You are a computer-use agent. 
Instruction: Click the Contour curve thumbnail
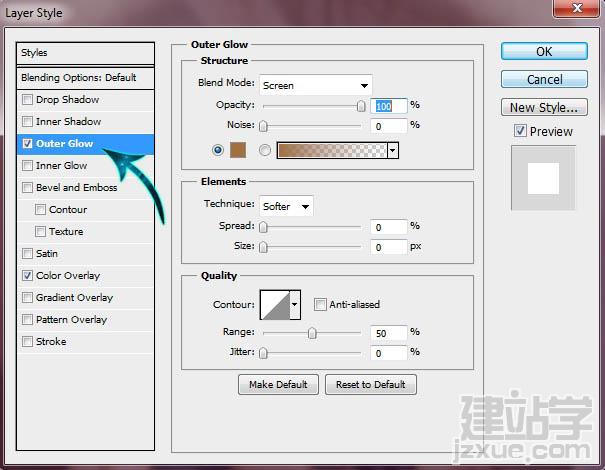tap(275, 304)
